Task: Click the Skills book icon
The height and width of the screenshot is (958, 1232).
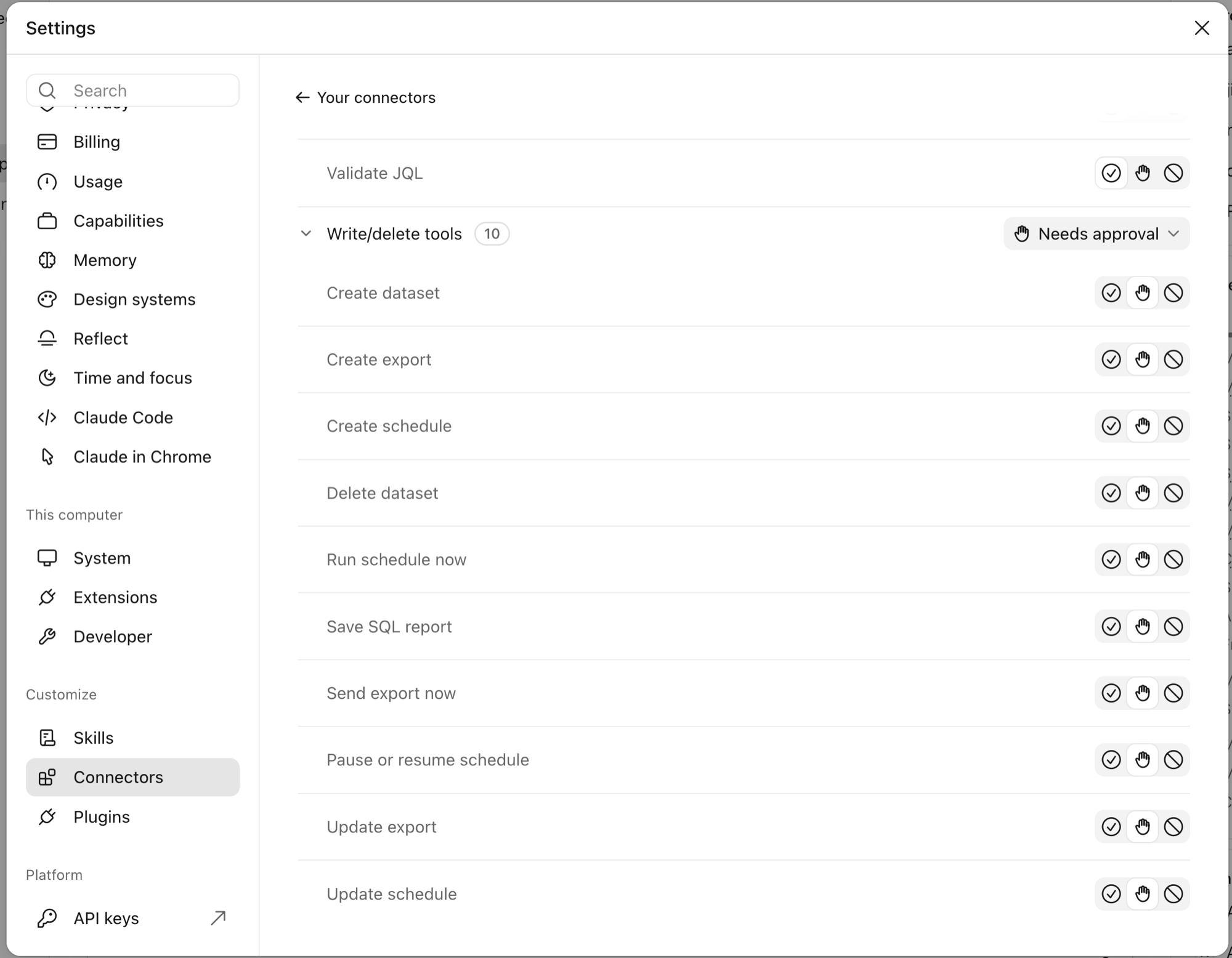Action: click(x=47, y=738)
